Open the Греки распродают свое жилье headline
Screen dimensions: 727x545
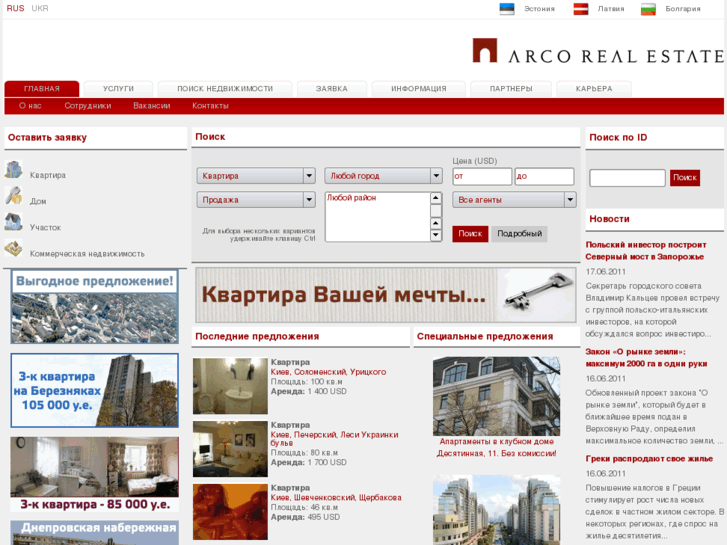pyautogui.click(x=649, y=459)
